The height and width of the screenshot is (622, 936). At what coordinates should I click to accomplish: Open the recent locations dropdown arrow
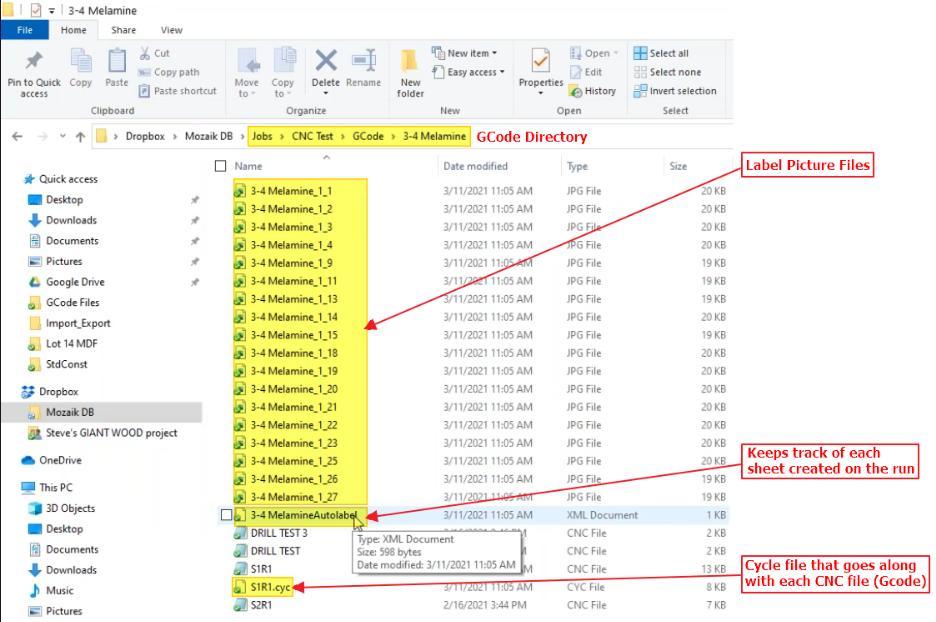[63, 137]
